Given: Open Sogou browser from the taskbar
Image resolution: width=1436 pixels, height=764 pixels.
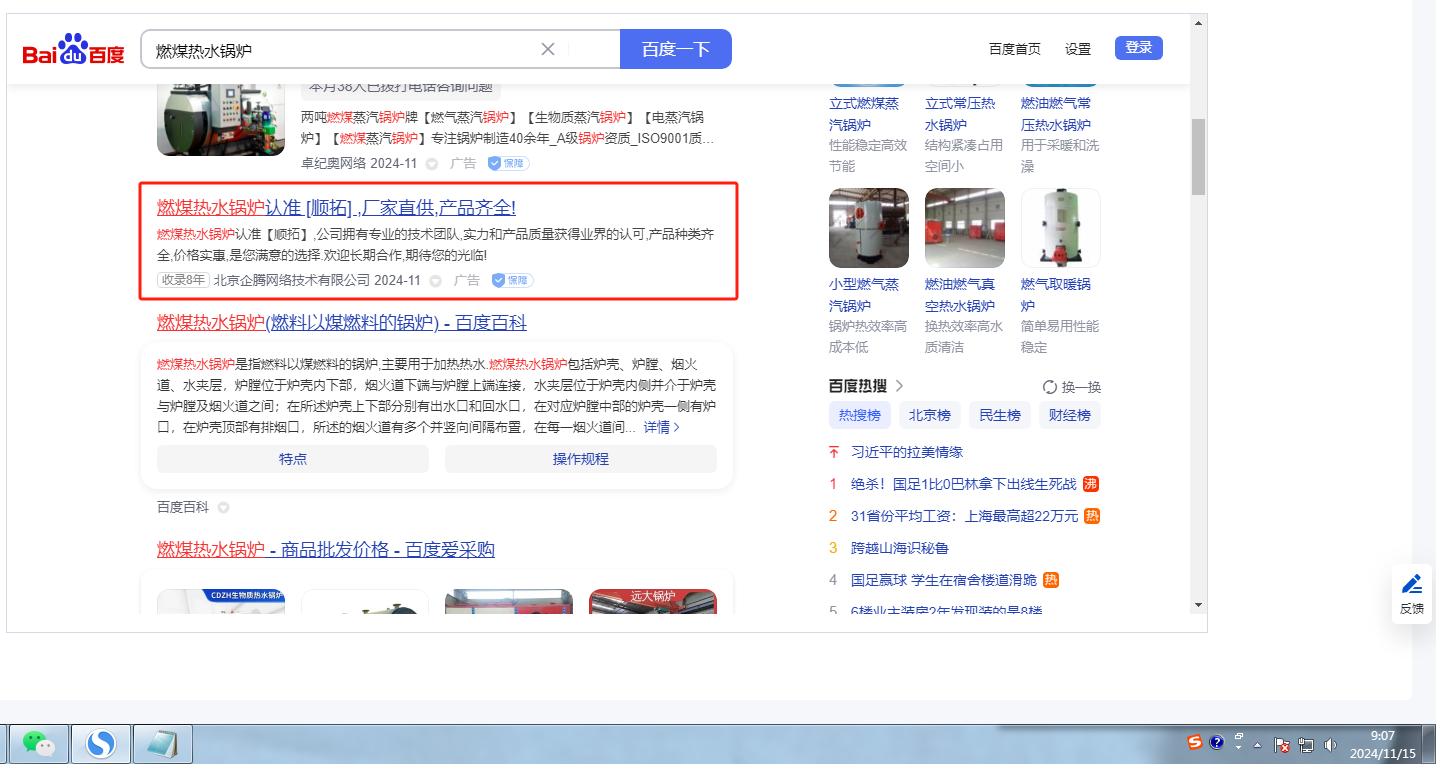Looking at the screenshot, I should [100, 743].
